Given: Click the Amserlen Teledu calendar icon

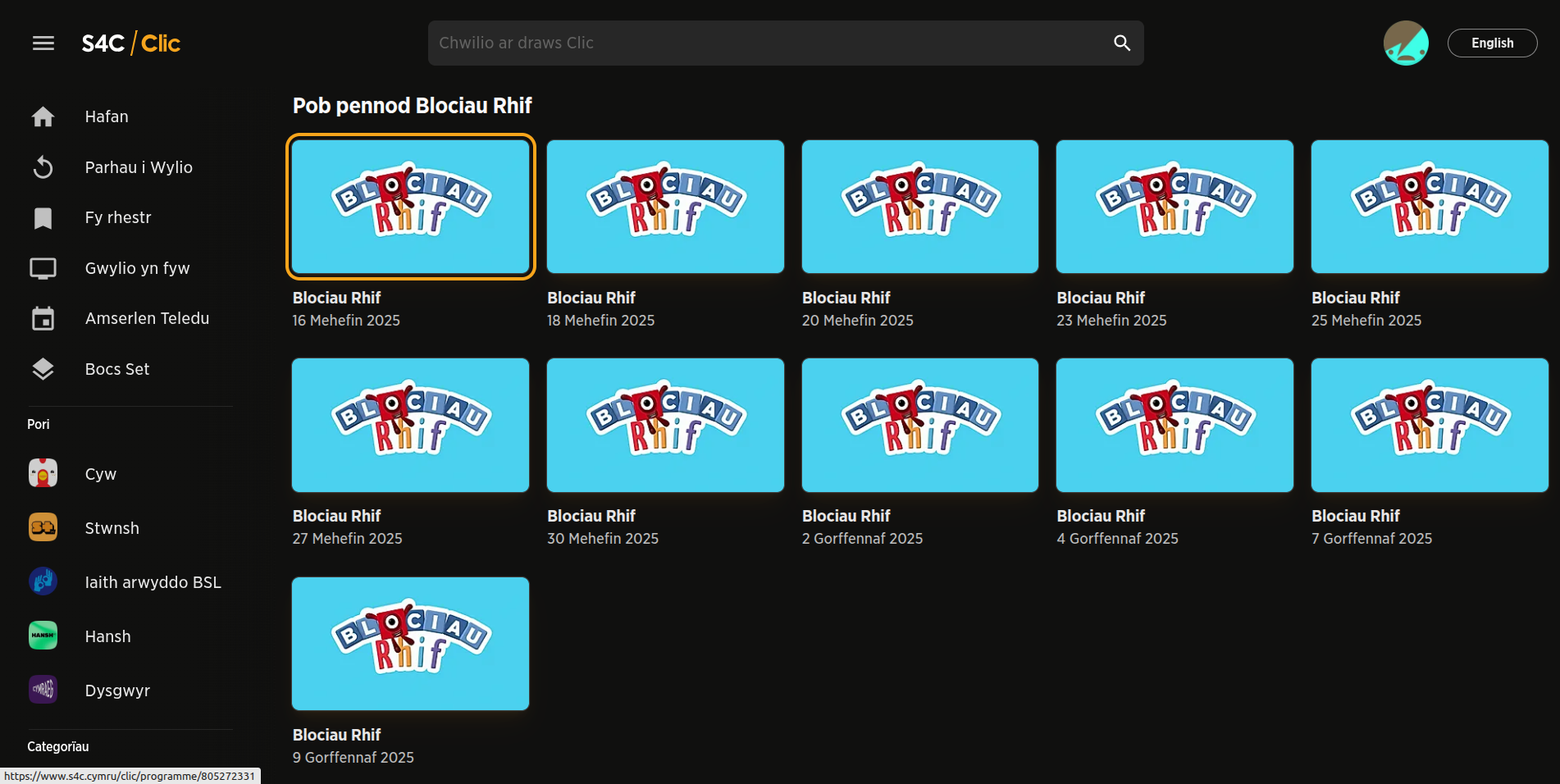Looking at the screenshot, I should pos(43,318).
